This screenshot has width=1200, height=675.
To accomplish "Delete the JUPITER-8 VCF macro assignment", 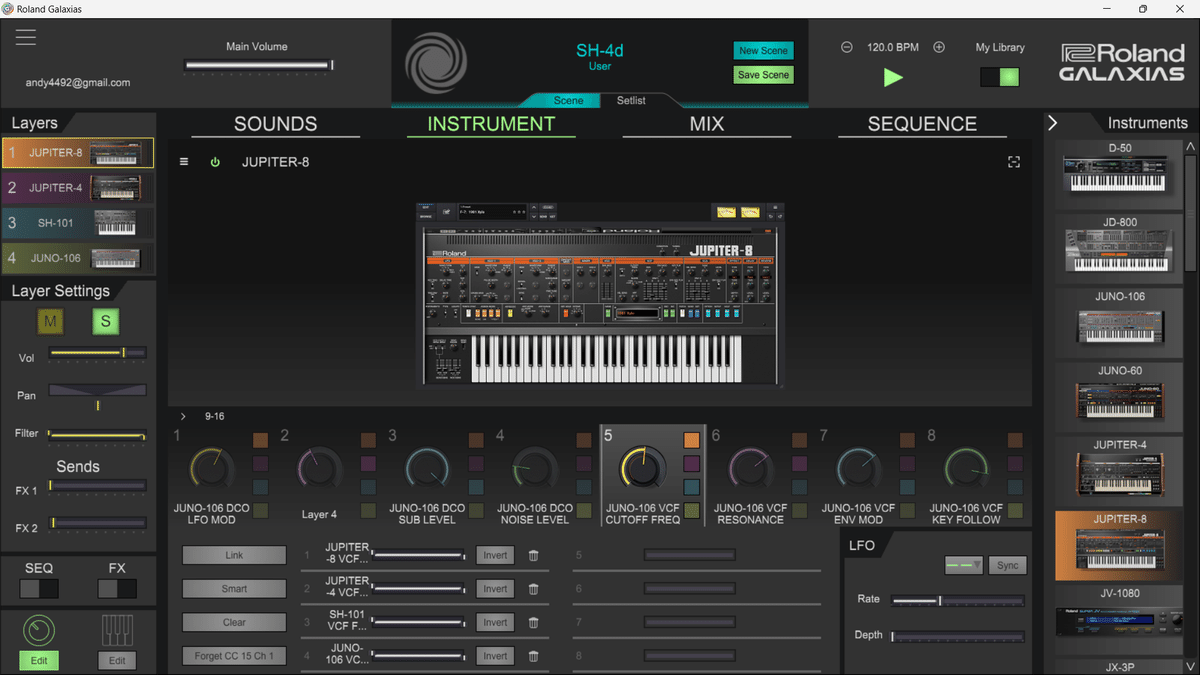I will pos(533,555).
